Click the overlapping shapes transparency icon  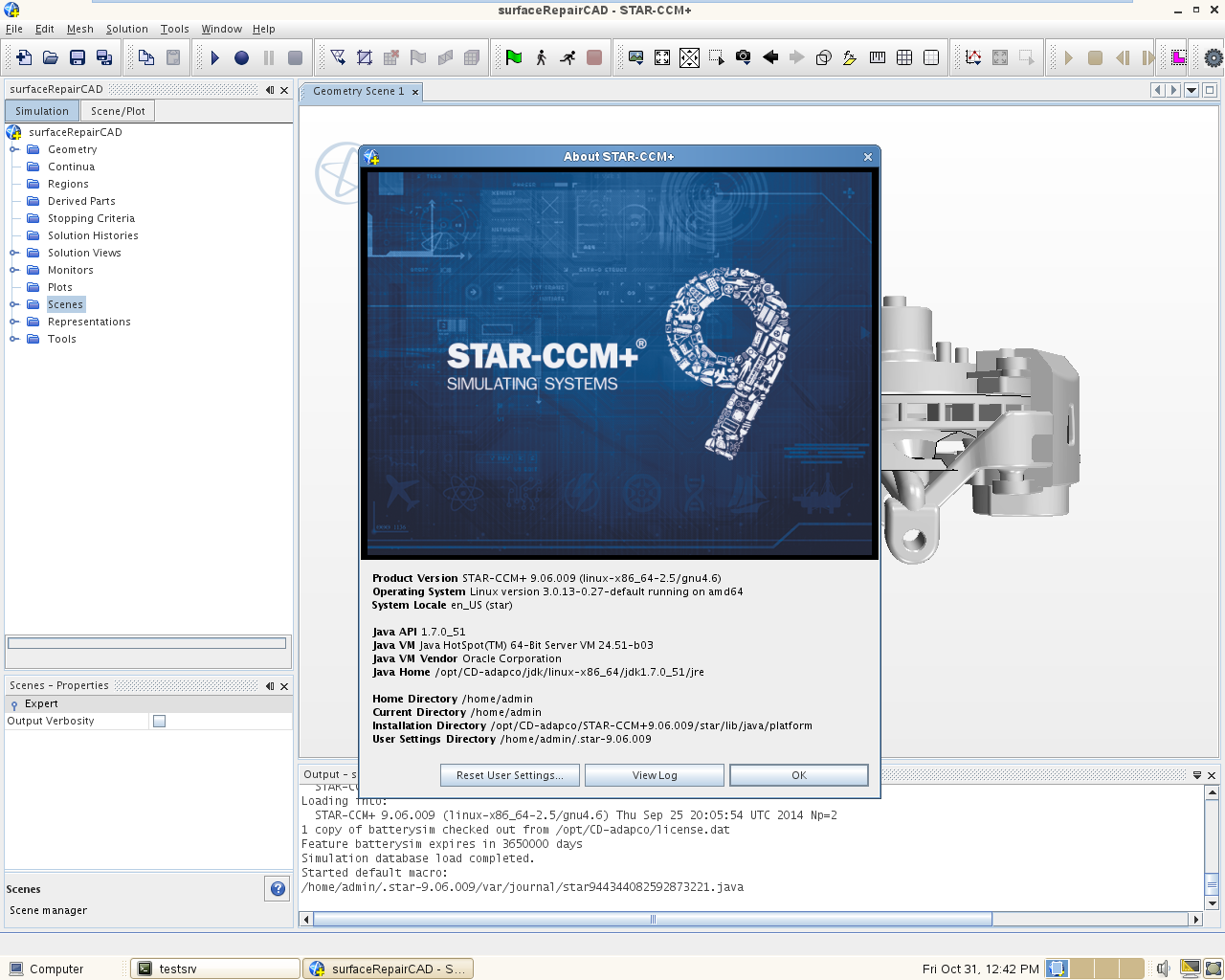tap(824, 57)
